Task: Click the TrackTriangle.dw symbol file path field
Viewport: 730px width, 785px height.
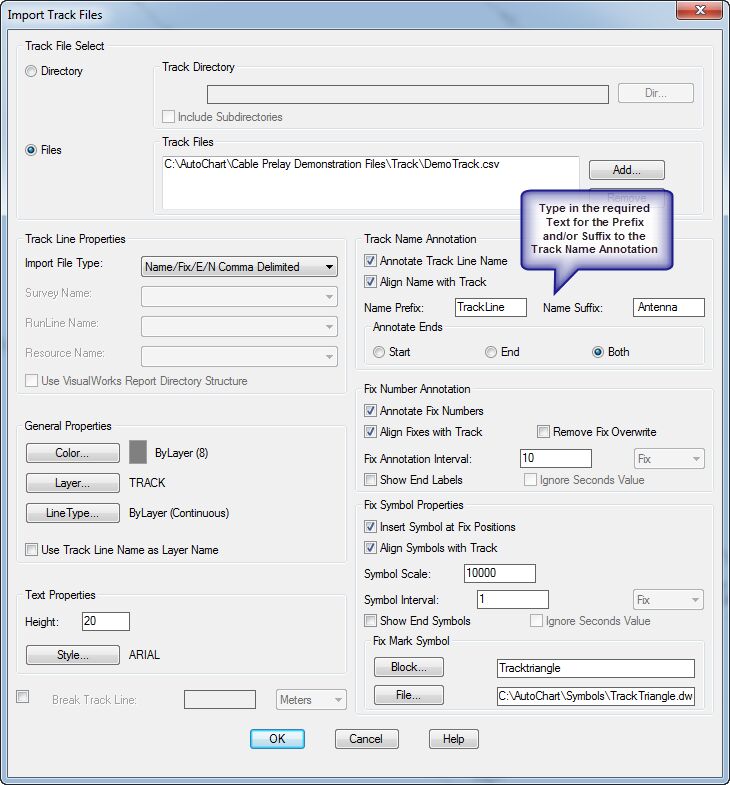Action: coord(596,696)
